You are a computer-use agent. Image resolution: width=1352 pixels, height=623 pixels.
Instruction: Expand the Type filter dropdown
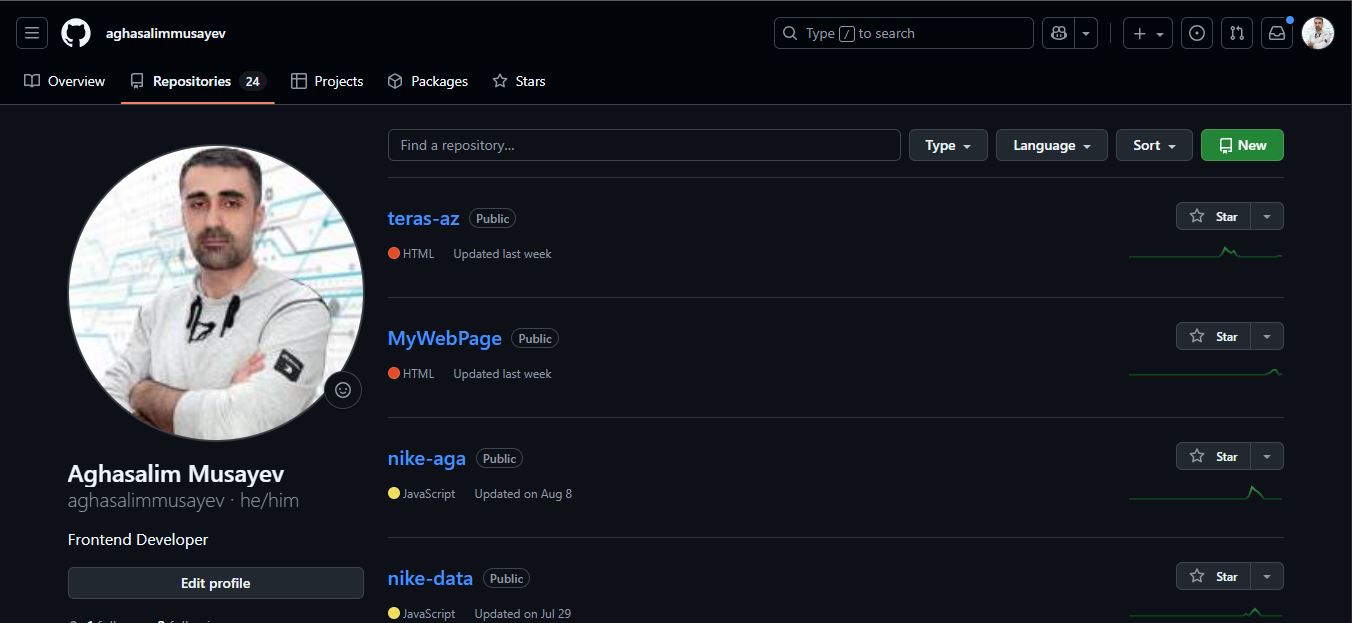(x=947, y=145)
